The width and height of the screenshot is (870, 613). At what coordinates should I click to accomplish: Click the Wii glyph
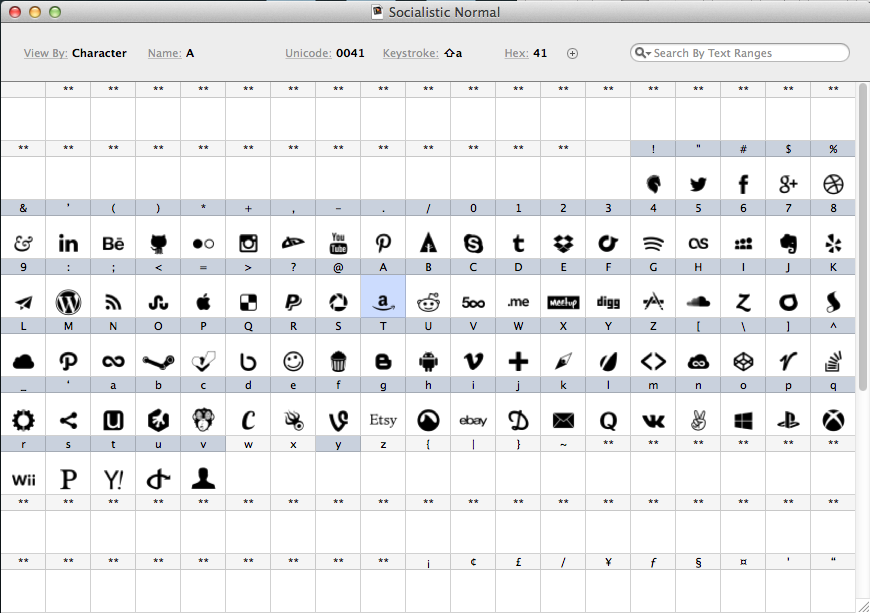pos(23,478)
